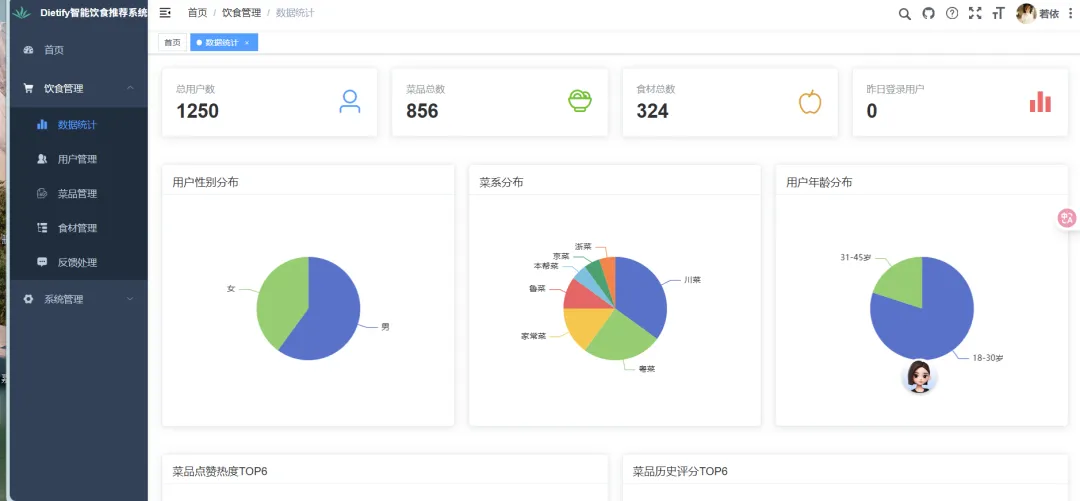Viewport: 1080px width, 501px height.
Task: Click the 菜品点赞热度TOP6 card title
Action: pos(220,471)
